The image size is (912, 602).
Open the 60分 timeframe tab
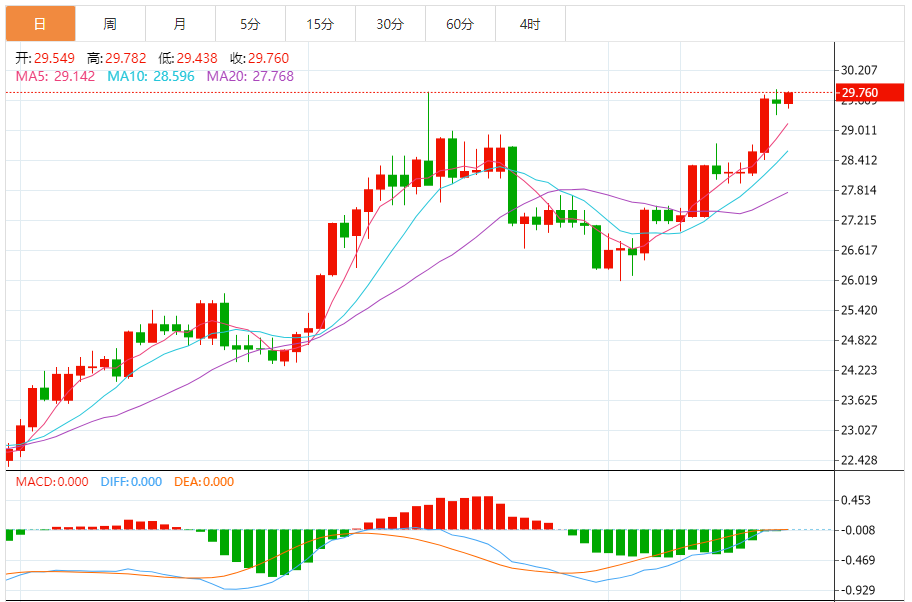coord(461,24)
